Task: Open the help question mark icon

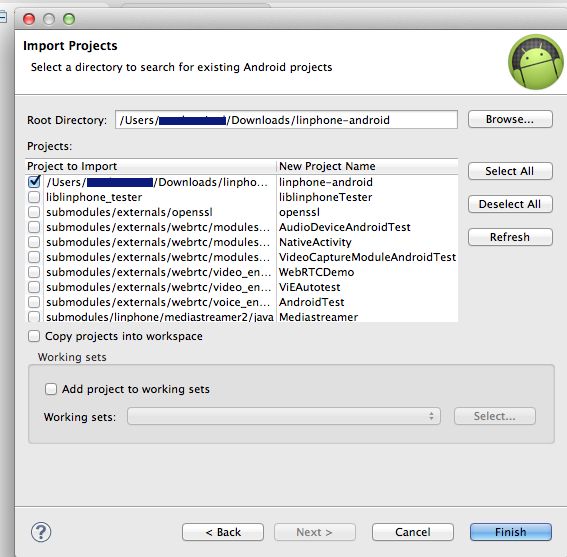Action: pyautogui.click(x=41, y=532)
